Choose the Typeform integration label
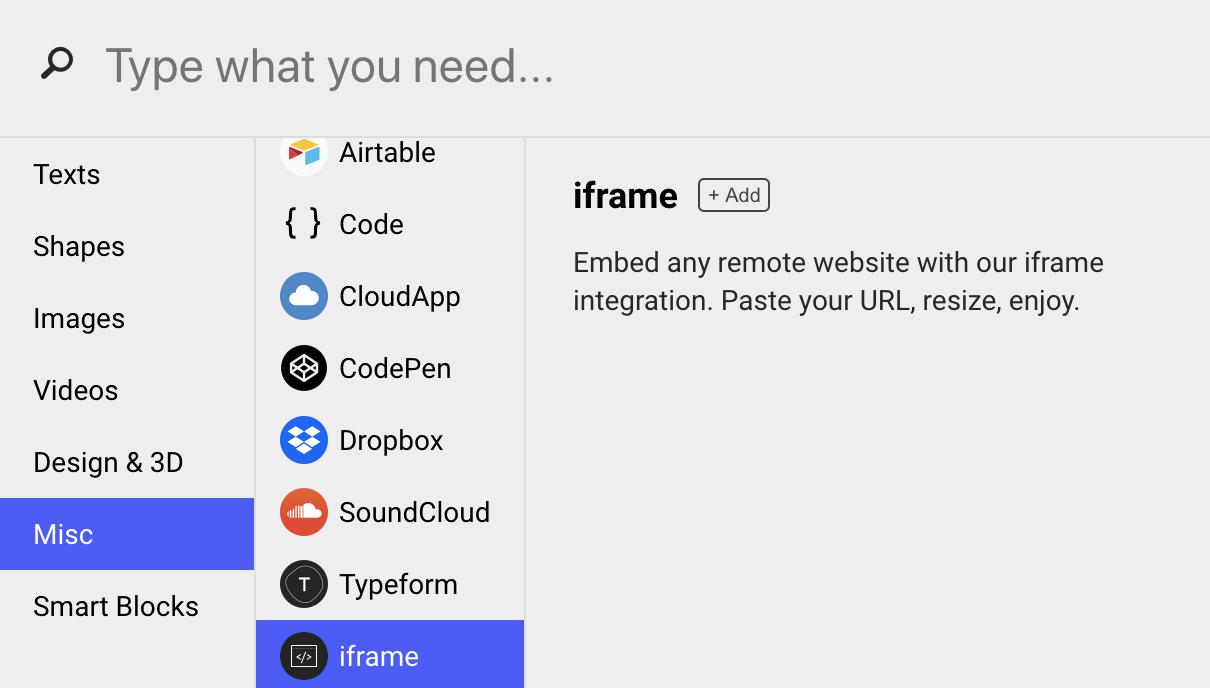 point(398,585)
